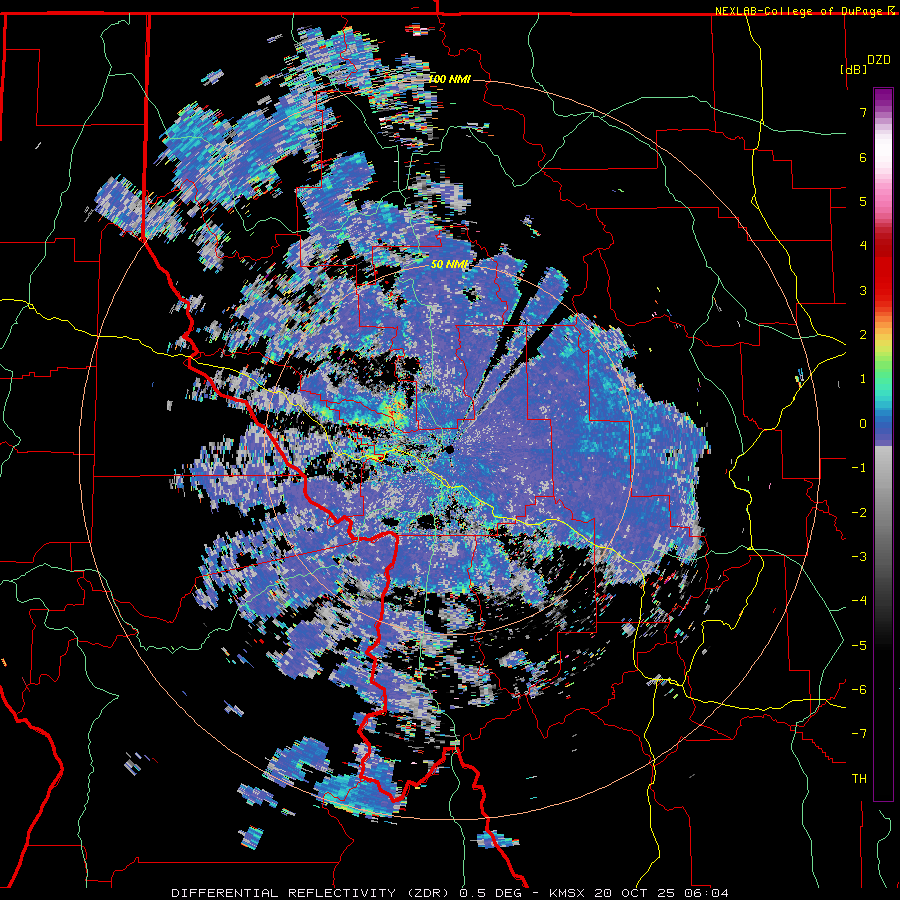Click the TH threshold label on the scale
This screenshot has width=900, height=900.
(x=859, y=779)
